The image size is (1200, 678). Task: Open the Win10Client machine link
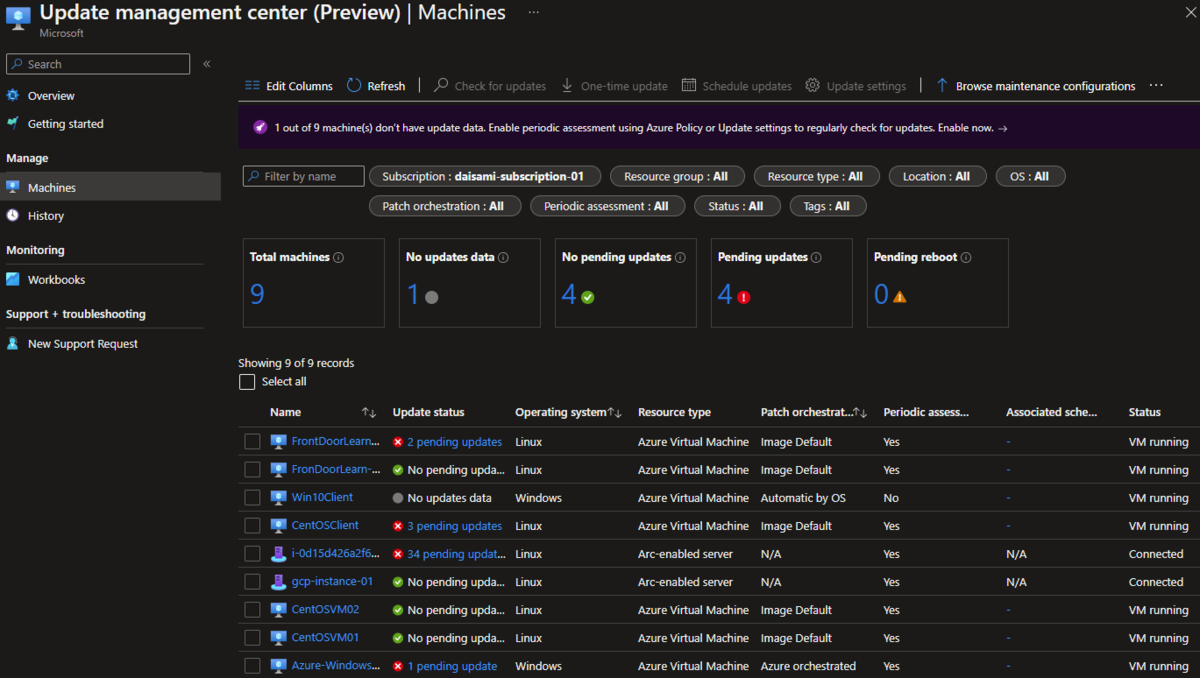[x=322, y=497]
